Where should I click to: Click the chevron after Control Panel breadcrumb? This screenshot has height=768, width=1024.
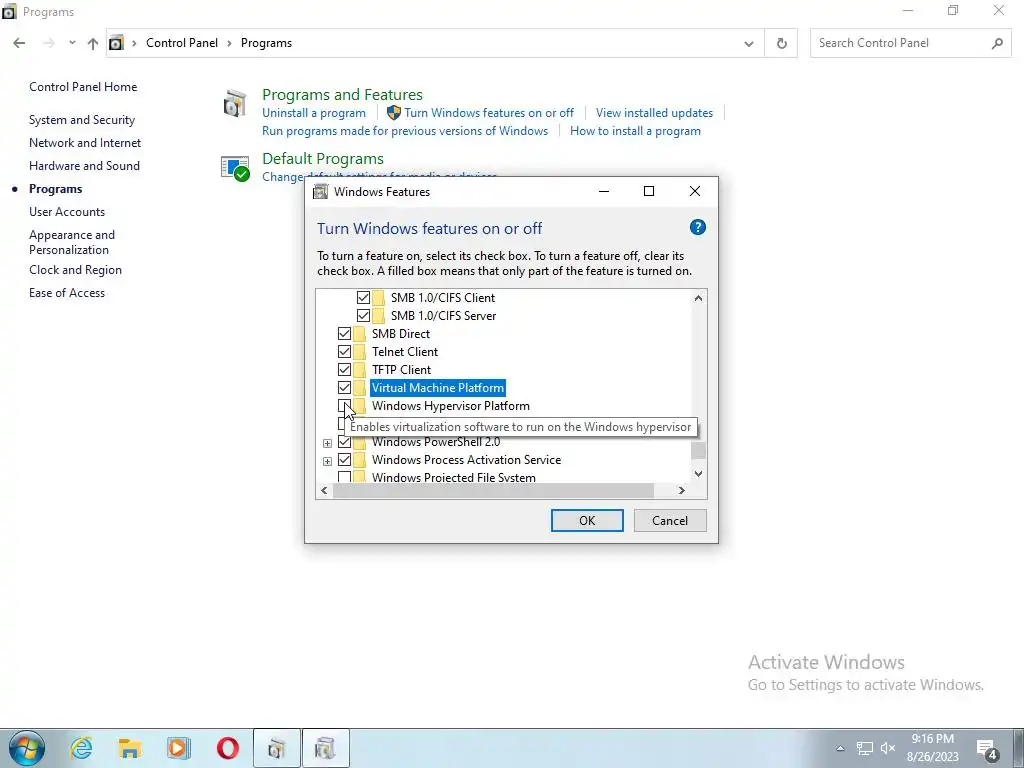[229, 43]
